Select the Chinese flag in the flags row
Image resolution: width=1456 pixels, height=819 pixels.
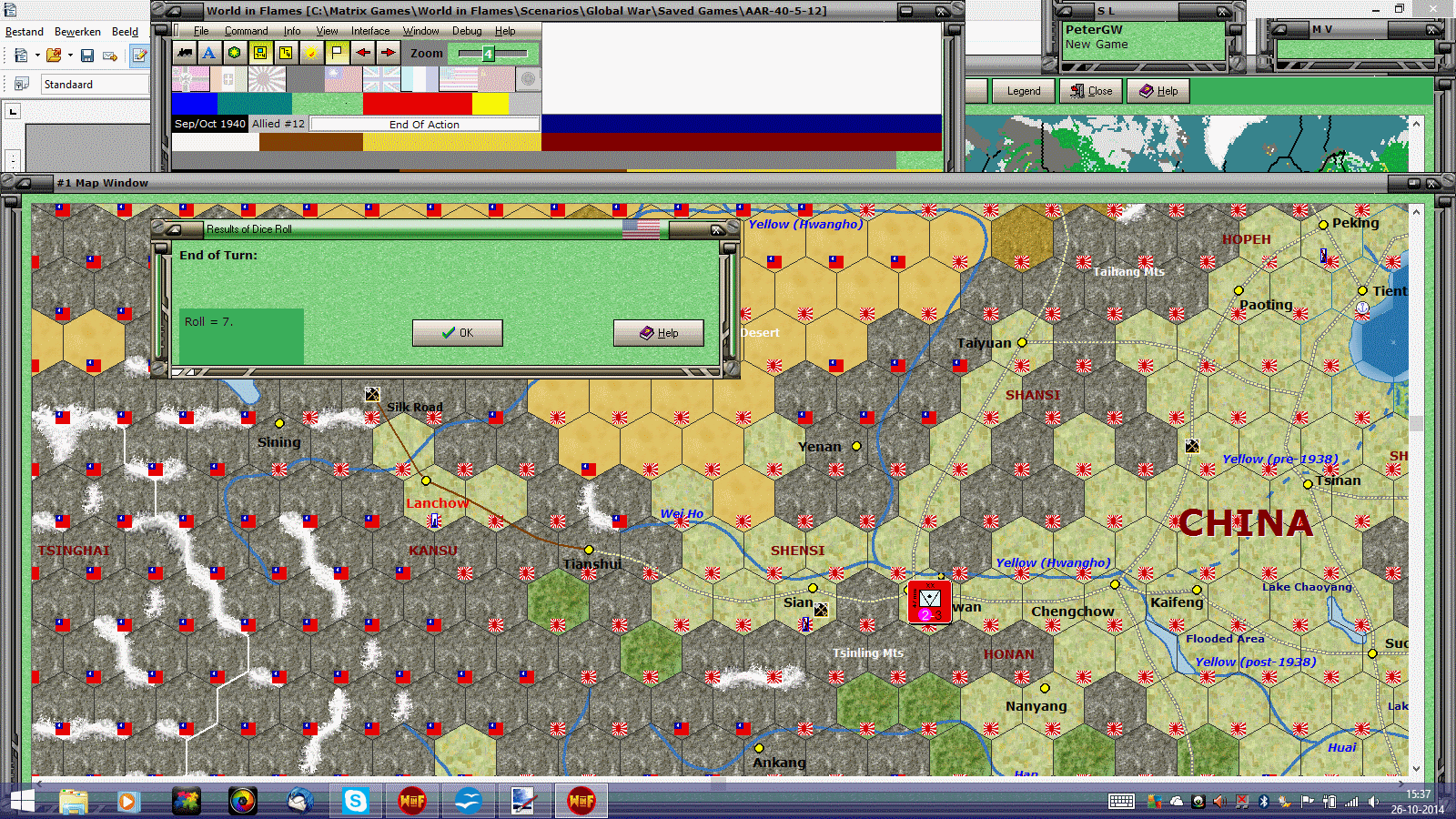pos(343,79)
